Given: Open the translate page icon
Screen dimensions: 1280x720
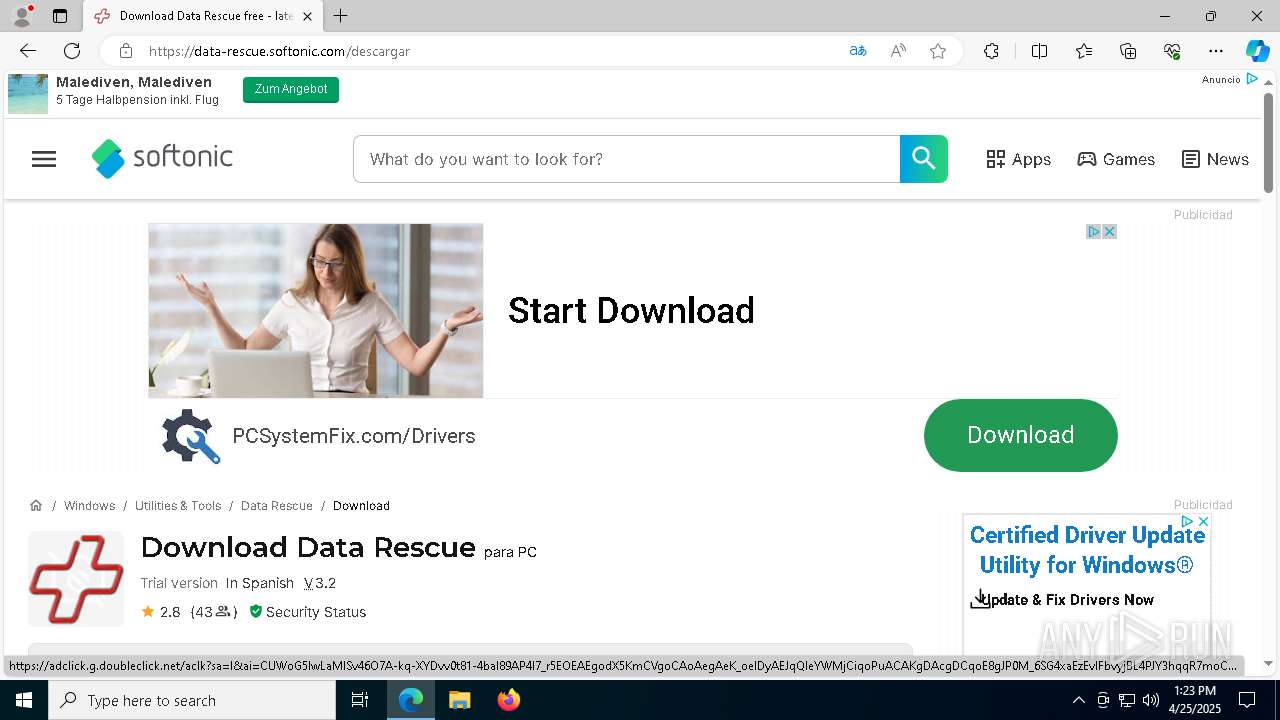Looking at the screenshot, I should tap(857, 51).
